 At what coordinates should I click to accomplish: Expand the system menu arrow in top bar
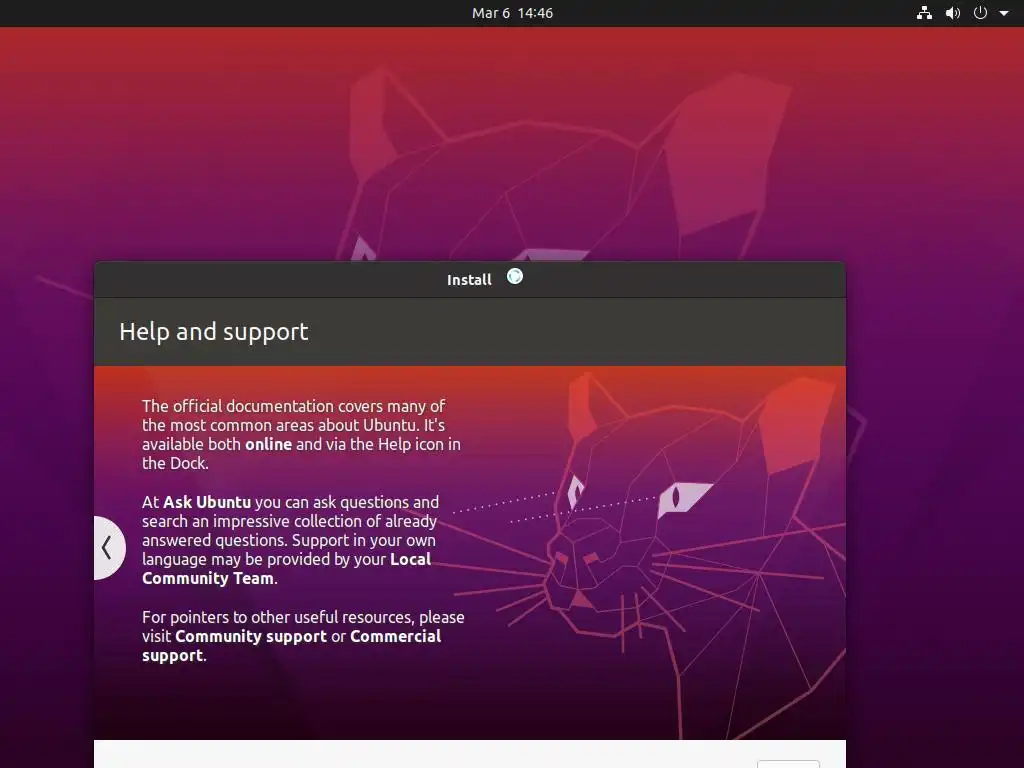pos(1004,13)
